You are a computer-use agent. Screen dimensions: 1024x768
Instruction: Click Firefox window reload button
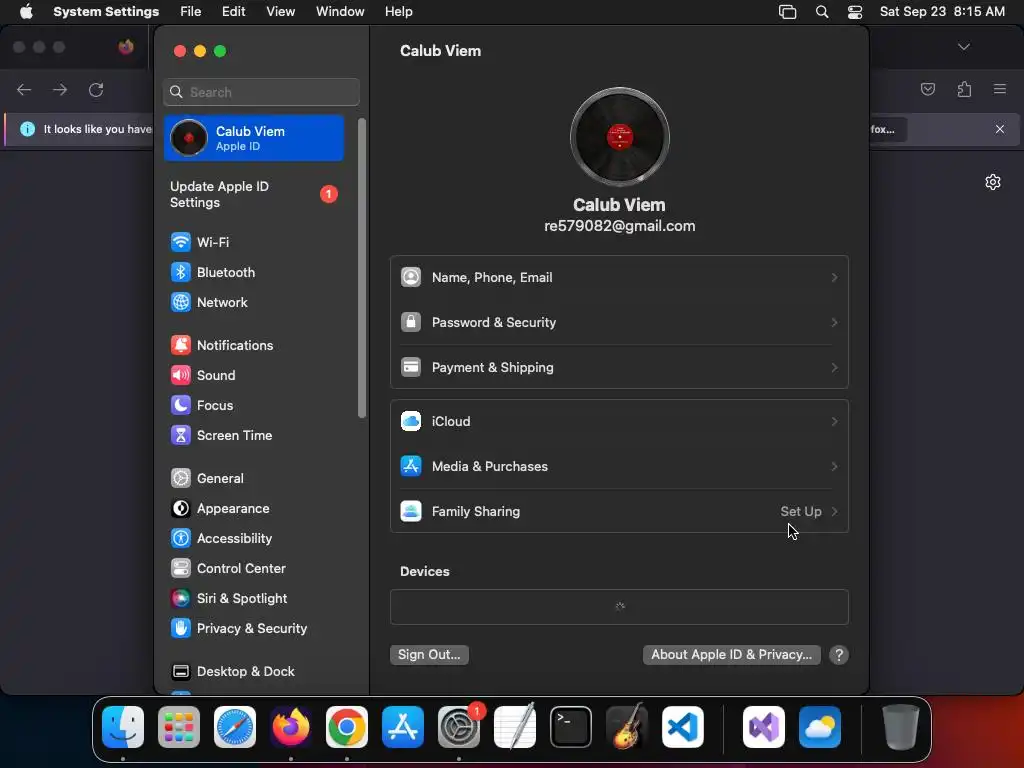(x=96, y=89)
